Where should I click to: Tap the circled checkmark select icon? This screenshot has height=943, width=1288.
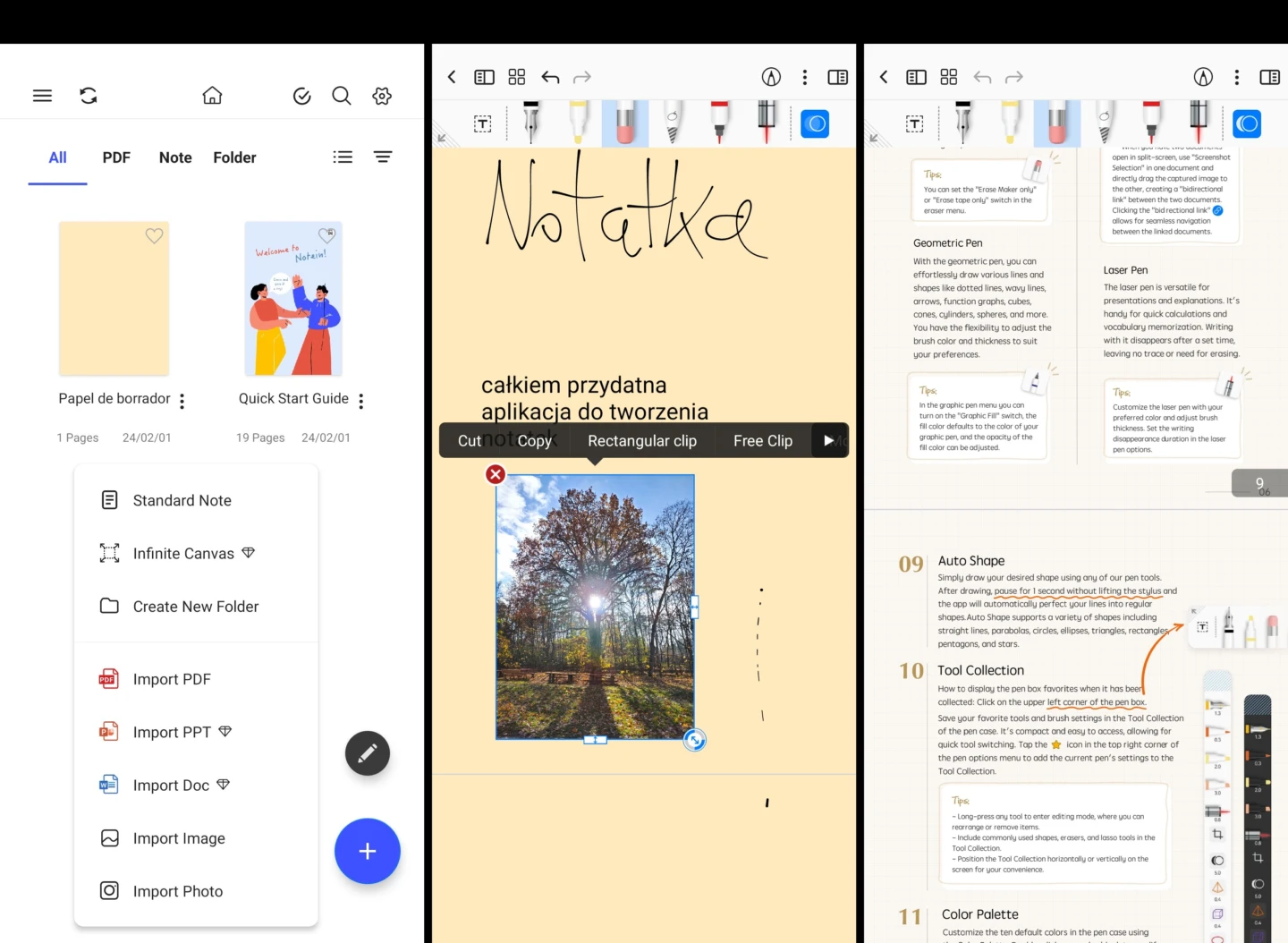click(x=302, y=96)
